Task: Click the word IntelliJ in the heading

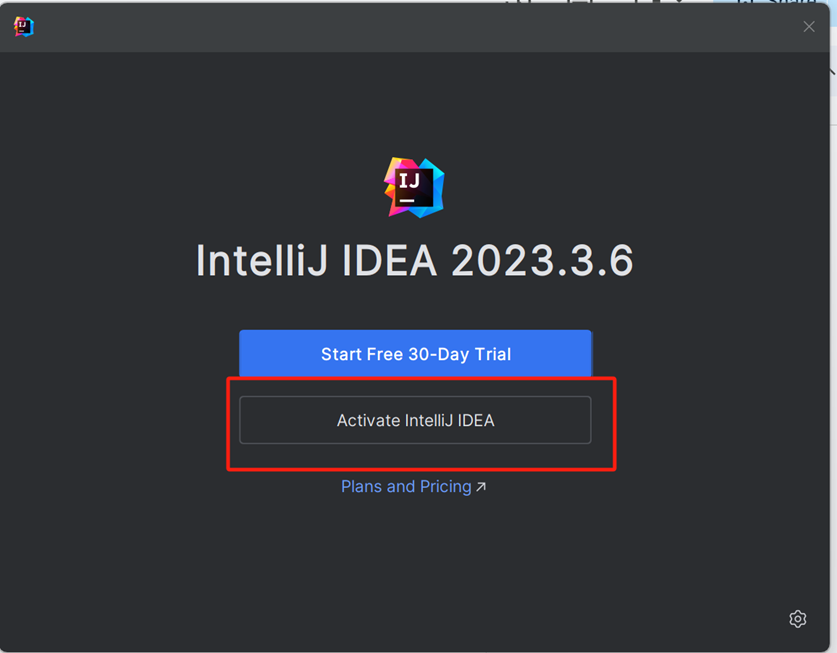Action: click(x=263, y=261)
